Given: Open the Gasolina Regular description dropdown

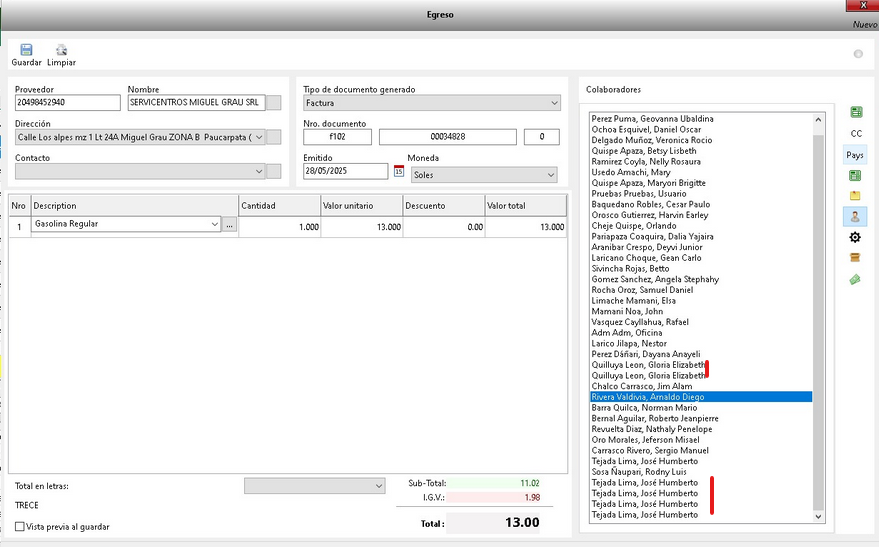Looking at the screenshot, I should [215, 227].
